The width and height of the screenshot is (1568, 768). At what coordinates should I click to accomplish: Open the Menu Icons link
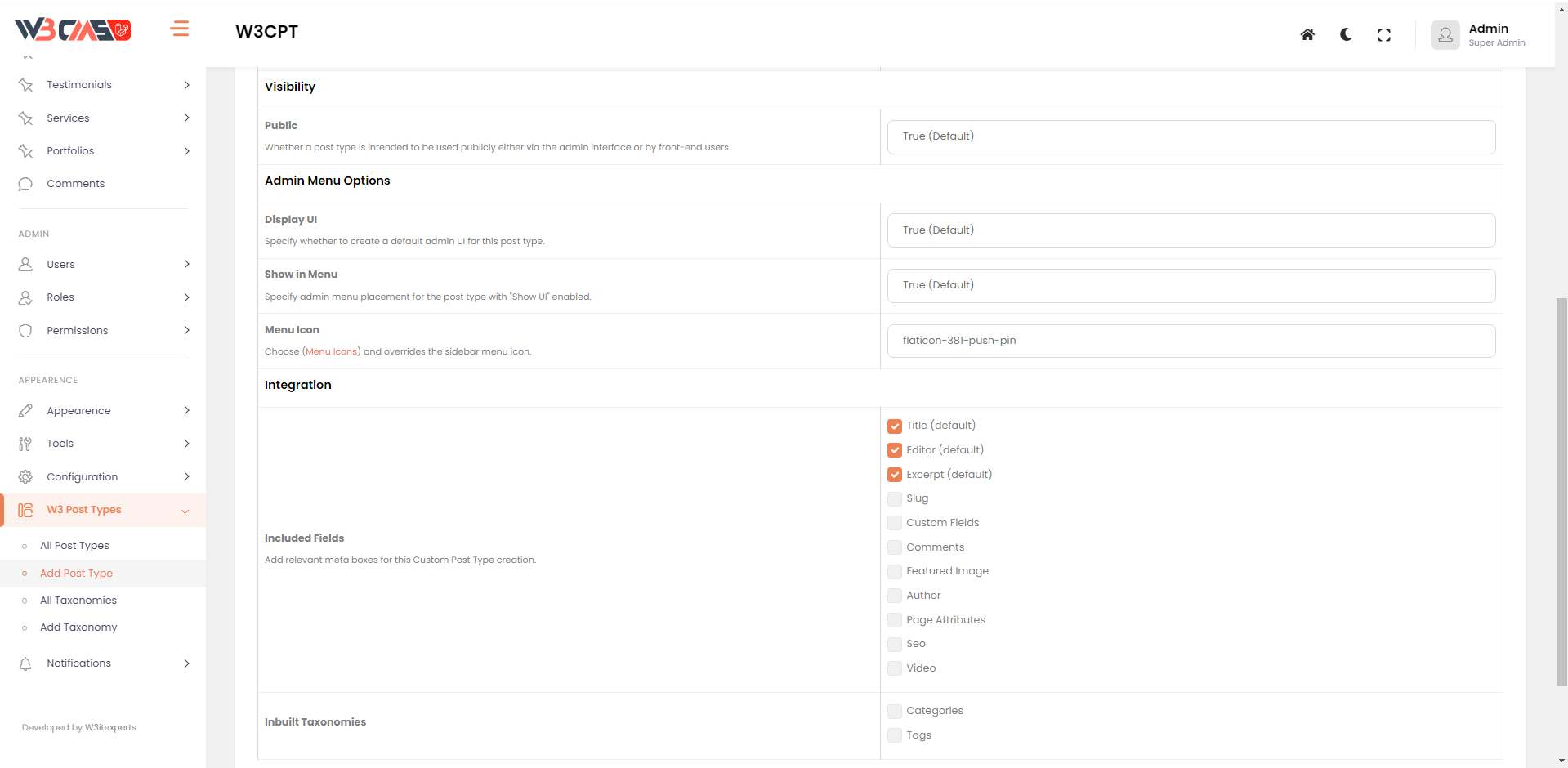(x=331, y=352)
